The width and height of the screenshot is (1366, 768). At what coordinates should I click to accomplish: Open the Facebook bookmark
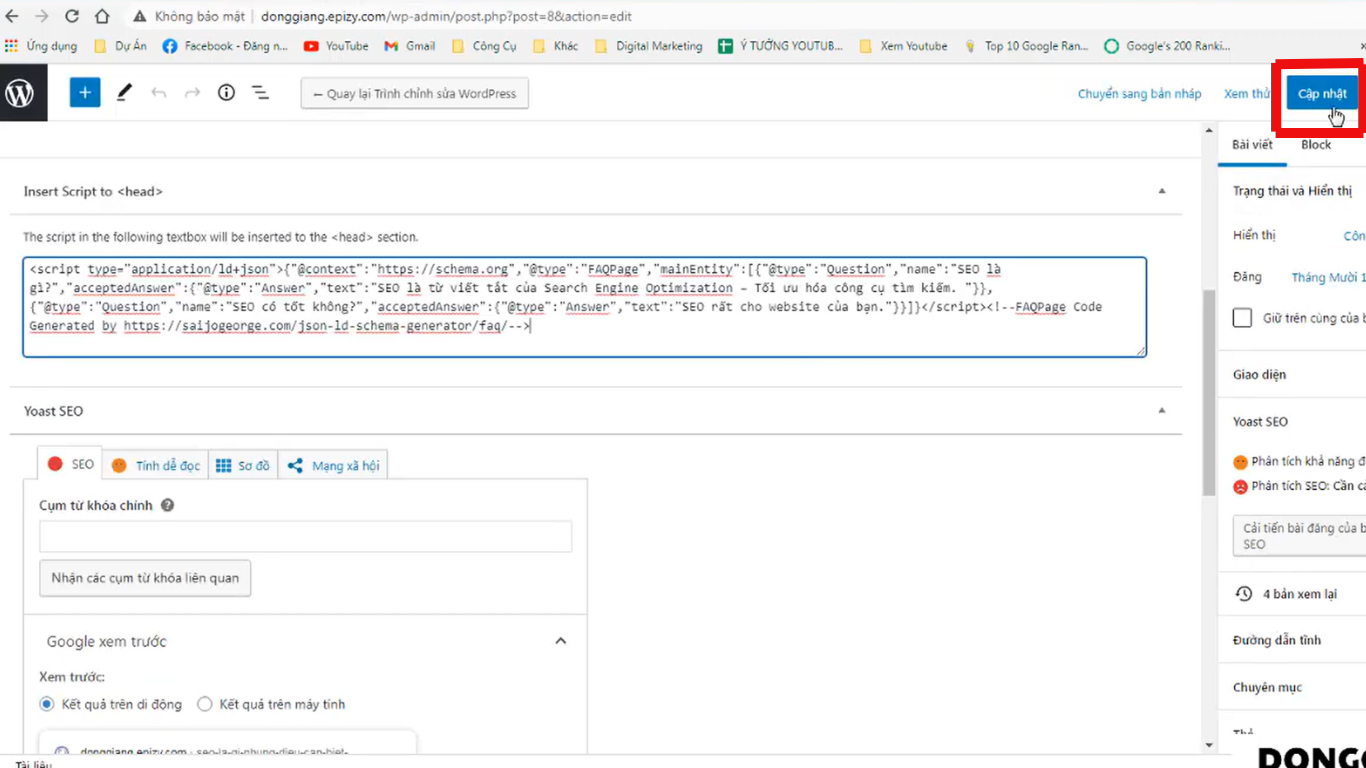224,46
